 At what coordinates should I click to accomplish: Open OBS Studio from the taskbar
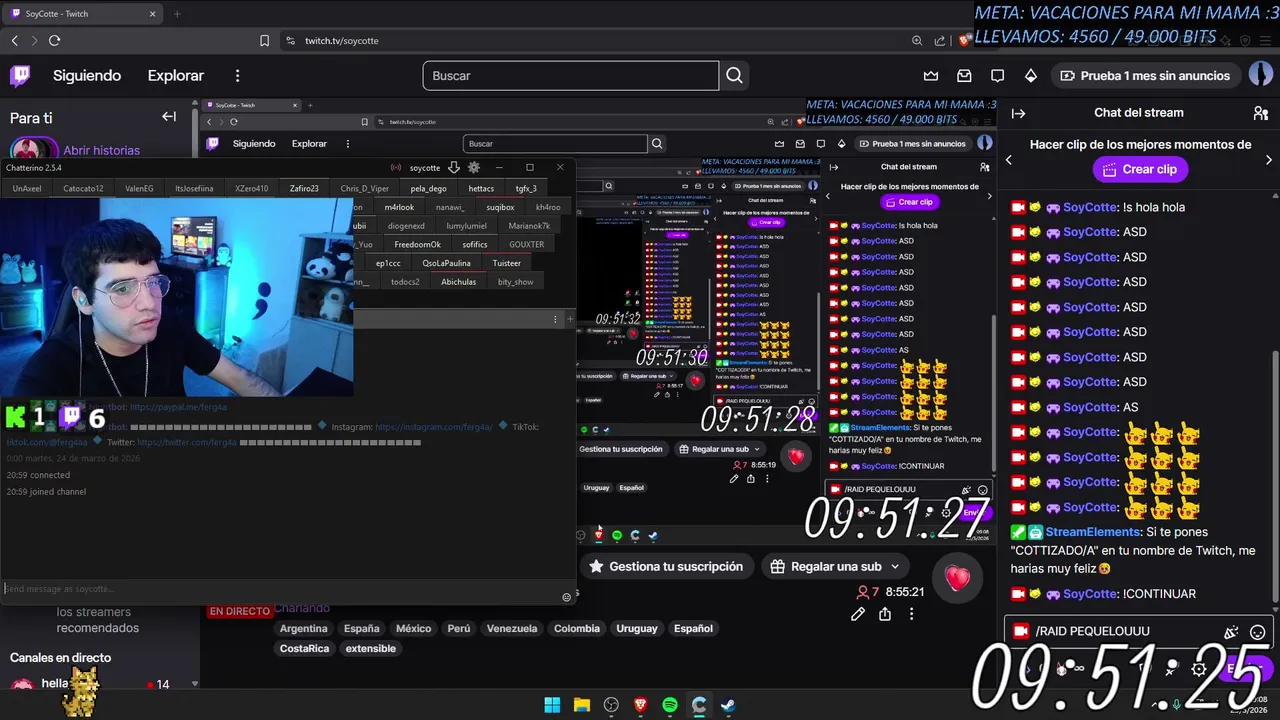point(611,705)
